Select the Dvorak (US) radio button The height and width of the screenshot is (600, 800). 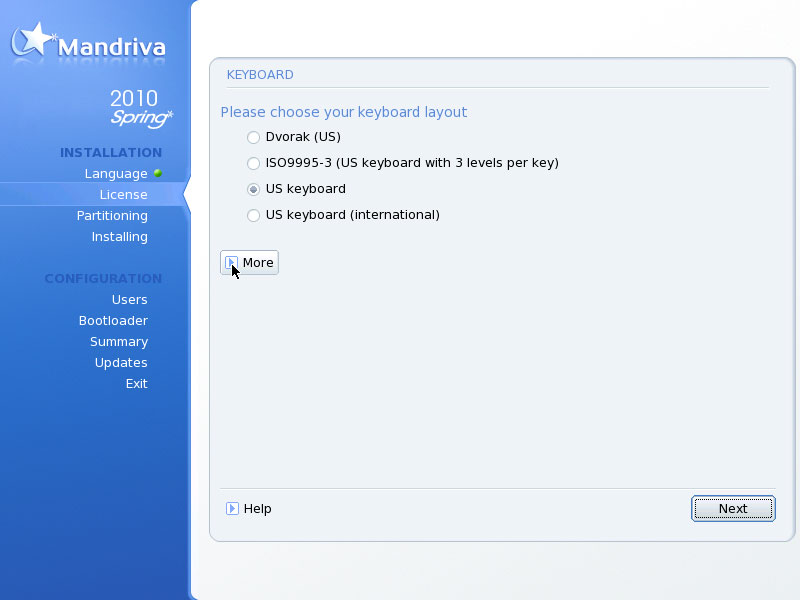[x=253, y=137]
